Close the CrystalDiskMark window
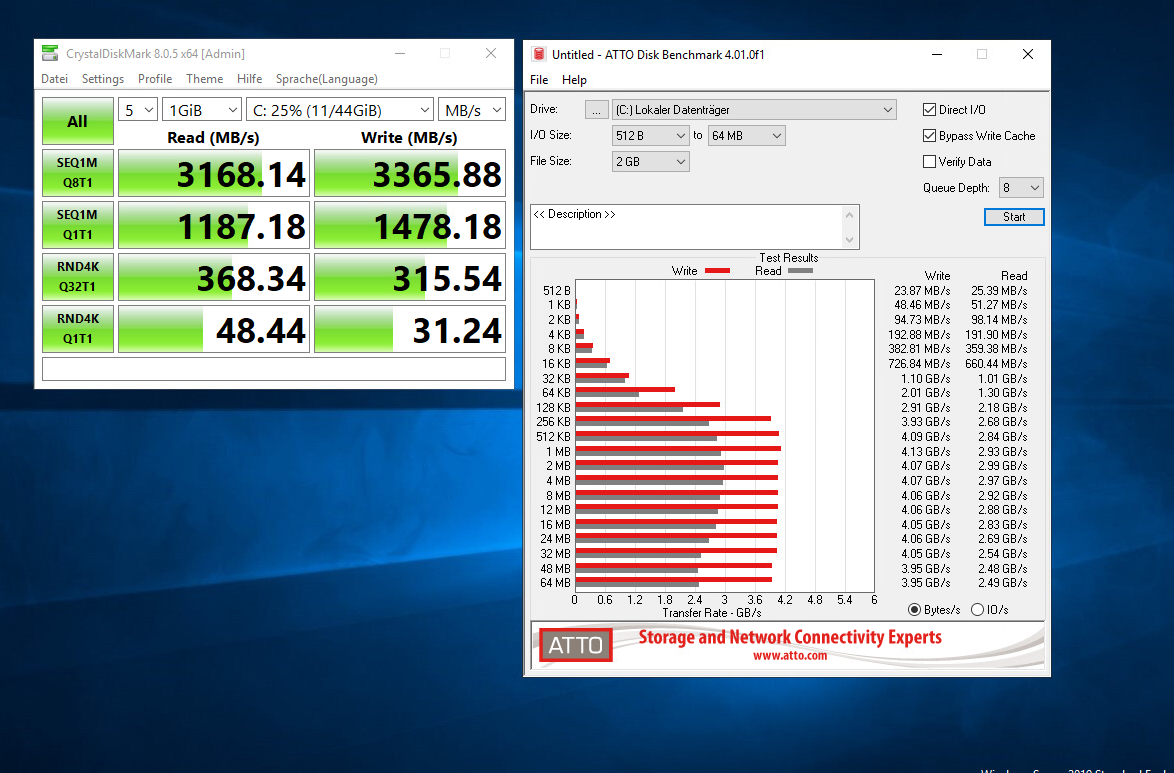Image resolution: width=1174 pixels, height=773 pixels. 490,53
